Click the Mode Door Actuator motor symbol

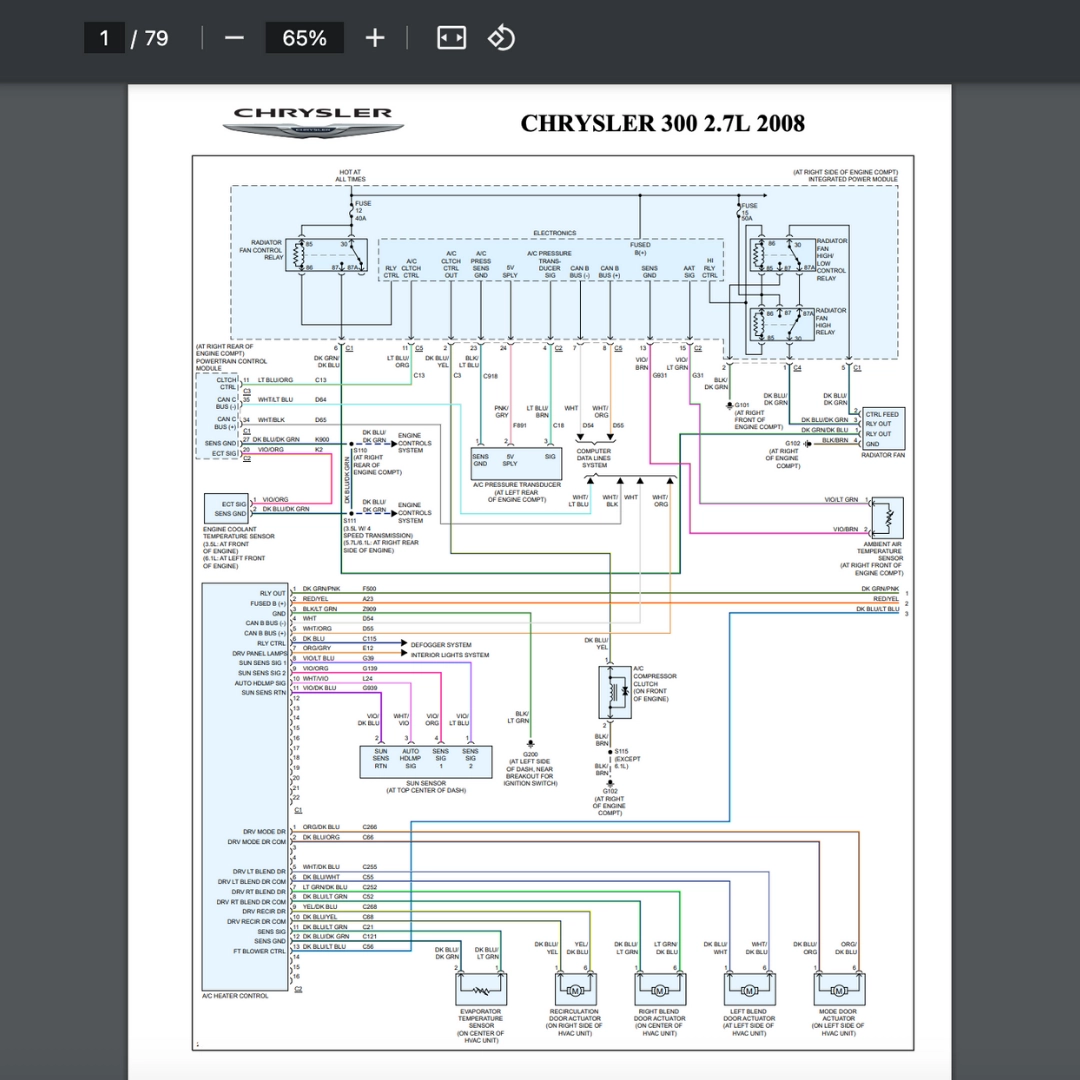pos(838,990)
